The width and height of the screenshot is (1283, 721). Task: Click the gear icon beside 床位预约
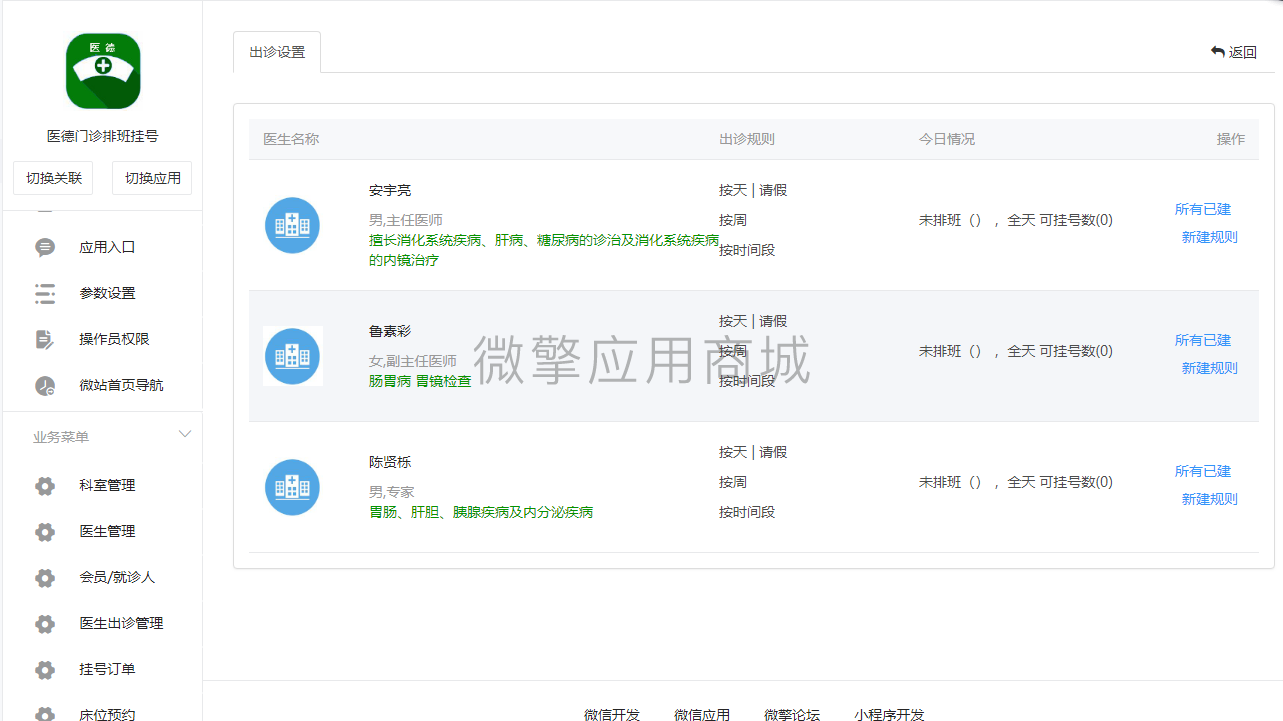pyautogui.click(x=45, y=714)
